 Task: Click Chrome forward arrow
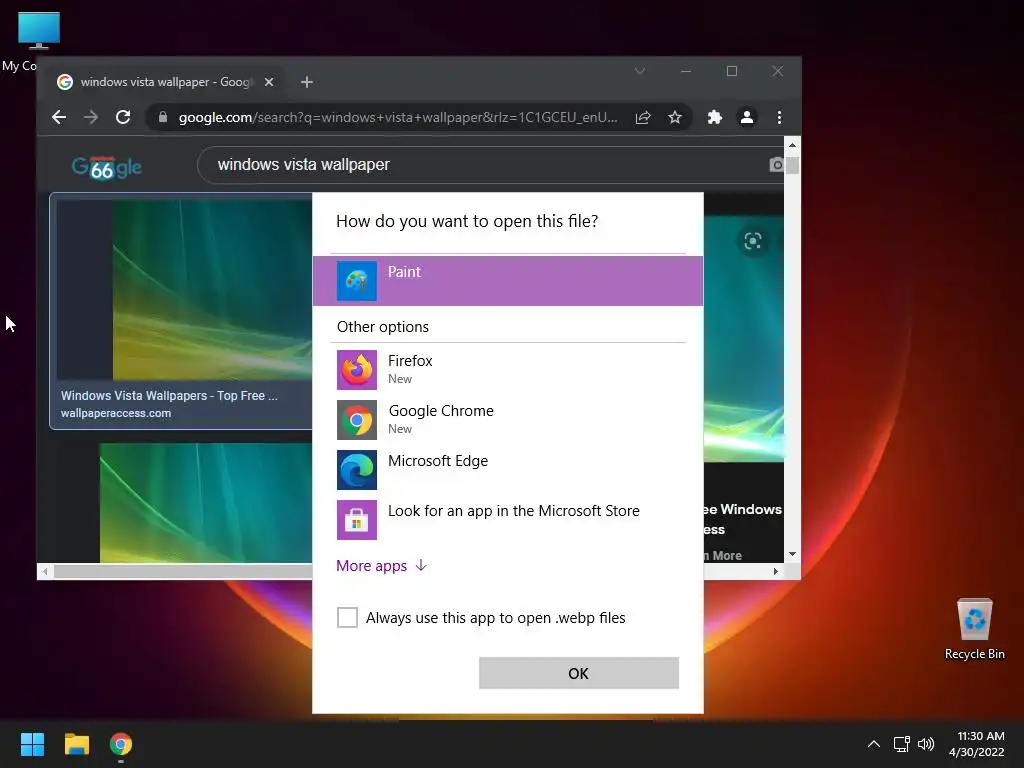91,117
